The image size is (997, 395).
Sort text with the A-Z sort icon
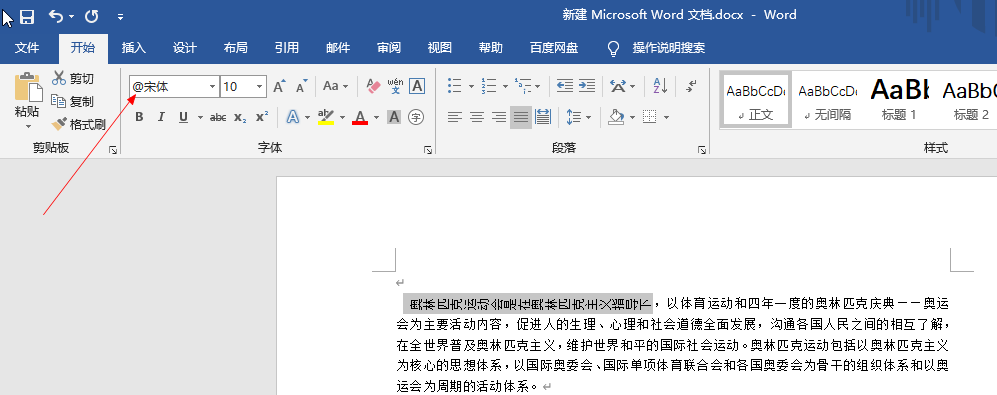pyautogui.click(x=661, y=86)
